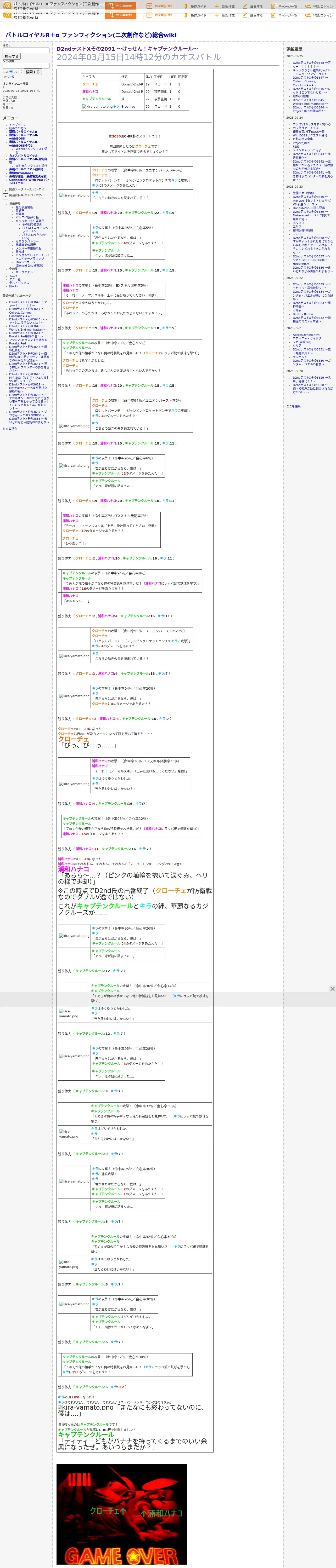Viewport: 336px width, 1568px height.
Task: Open the large blue wiki title link
Action: pos(91,35)
